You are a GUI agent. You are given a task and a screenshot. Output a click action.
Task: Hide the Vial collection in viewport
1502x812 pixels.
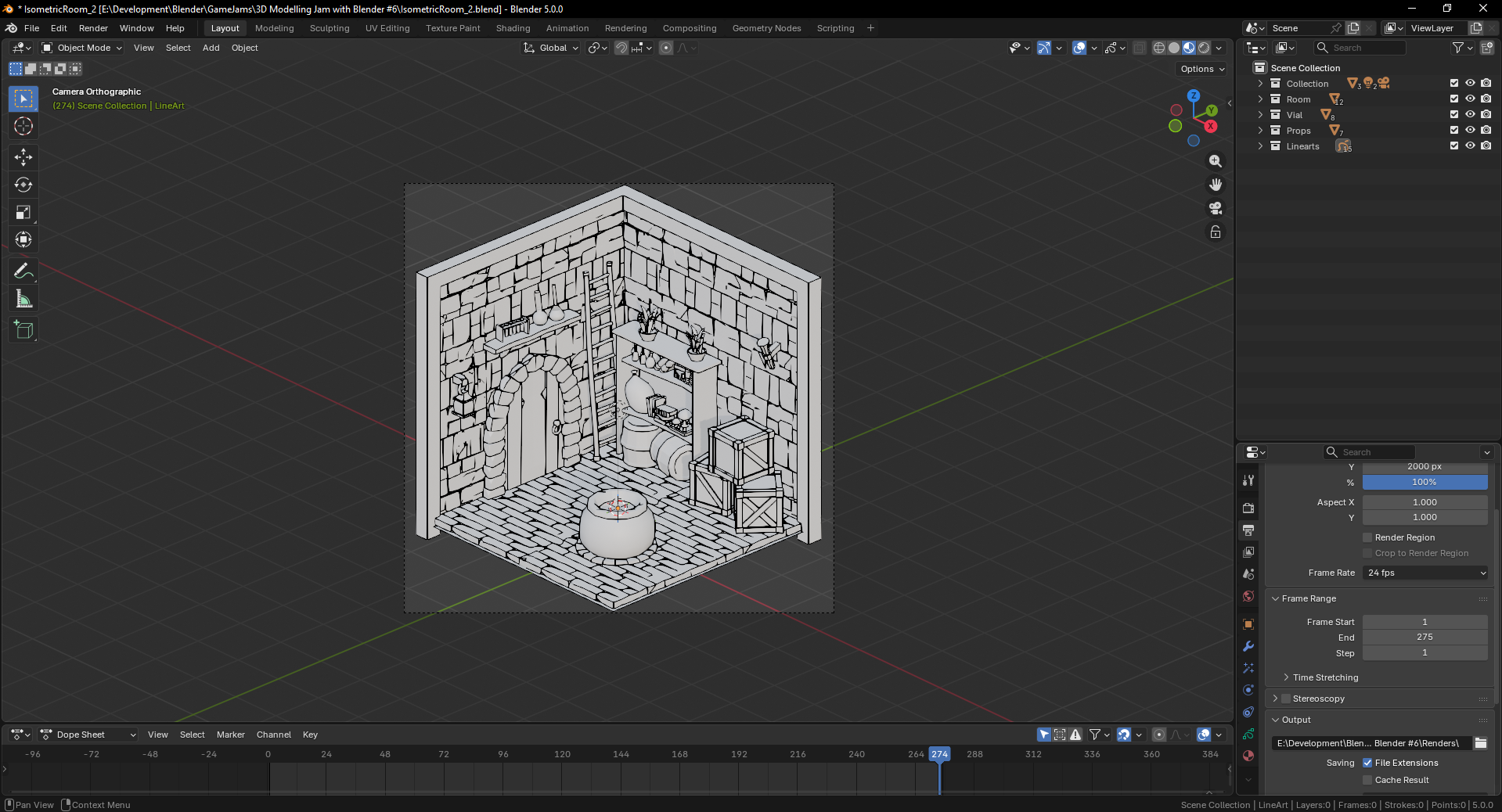(x=1470, y=114)
